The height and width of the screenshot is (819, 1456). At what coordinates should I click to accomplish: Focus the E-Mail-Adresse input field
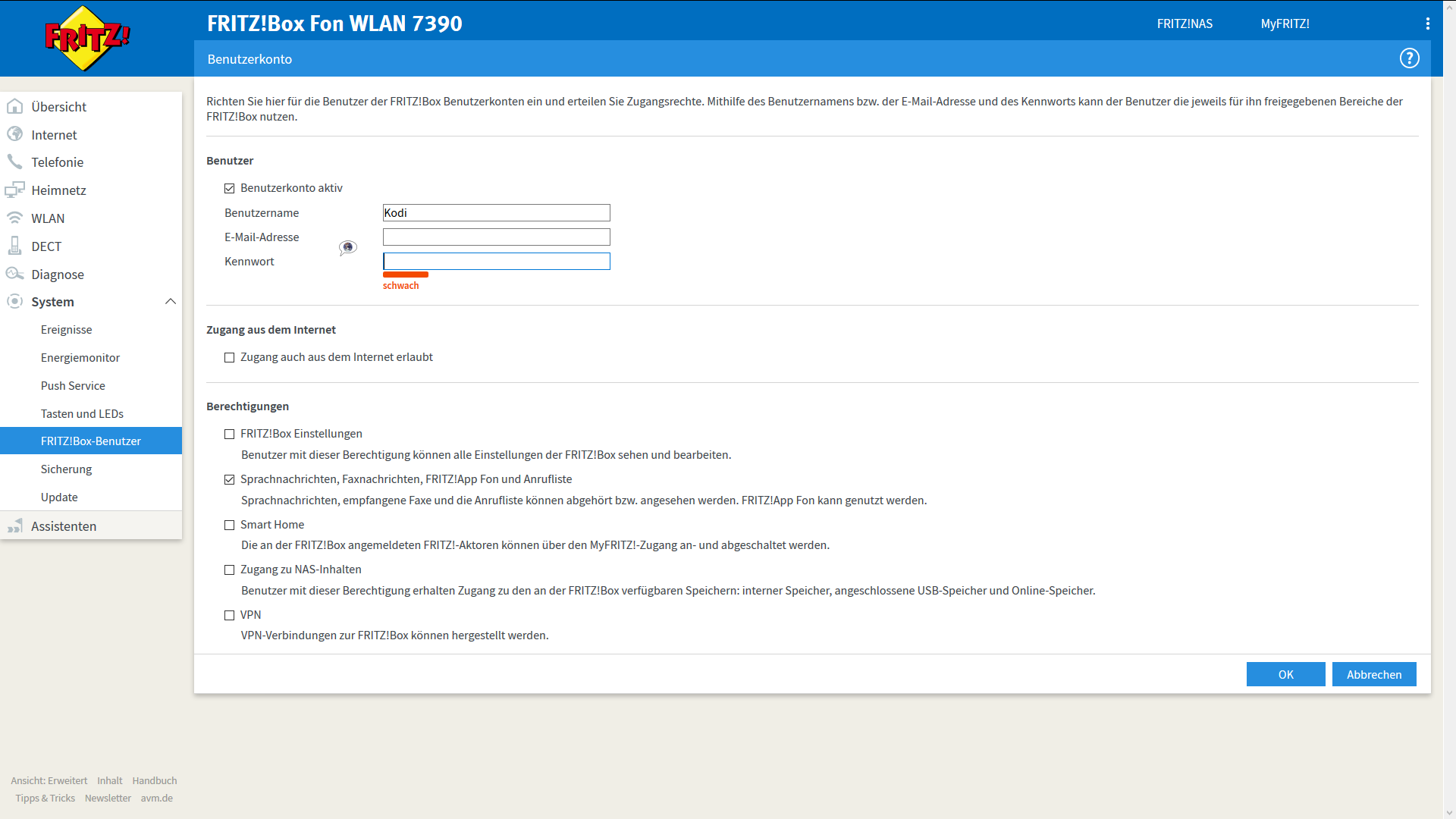496,237
